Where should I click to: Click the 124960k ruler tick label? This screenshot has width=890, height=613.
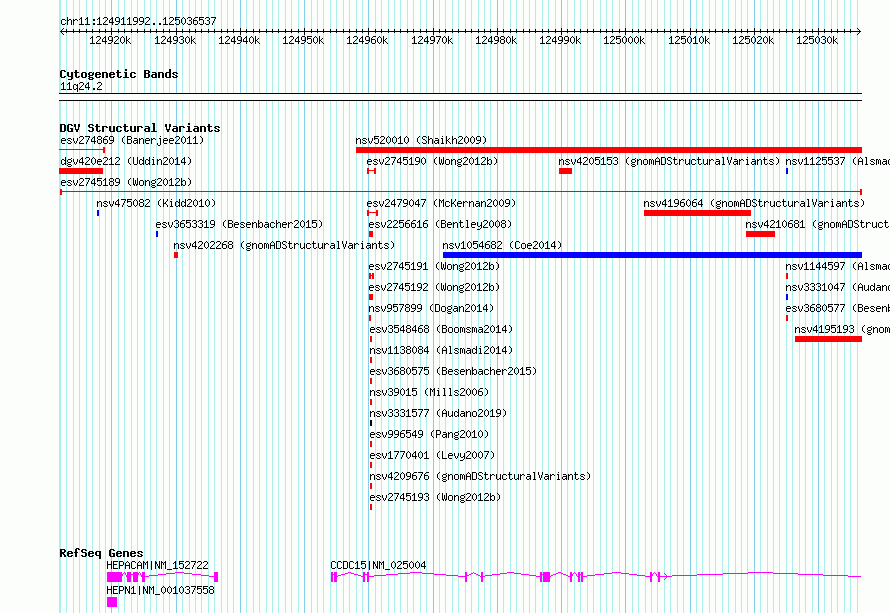(x=367, y=40)
